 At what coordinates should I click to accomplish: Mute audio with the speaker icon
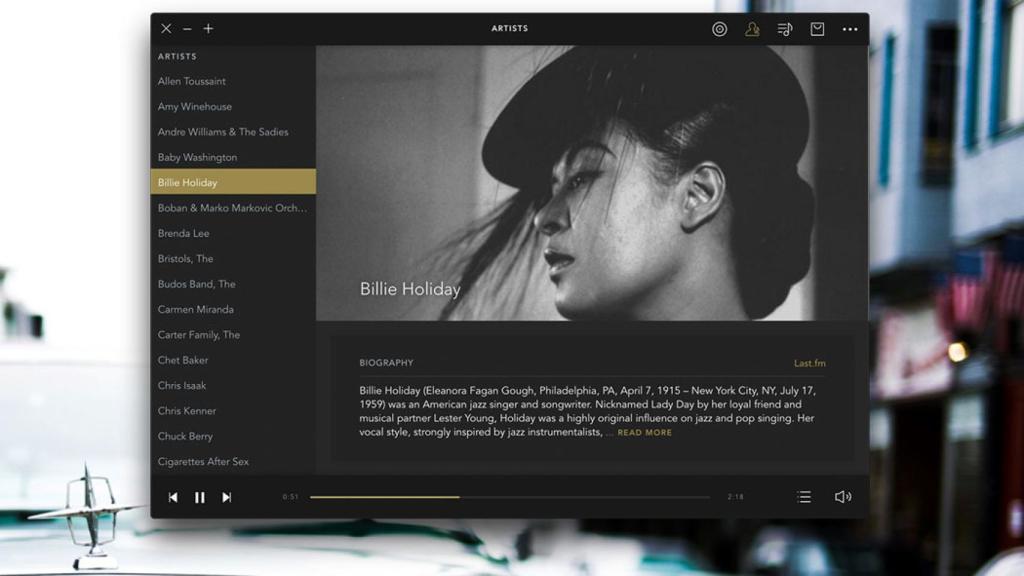coord(842,497)
